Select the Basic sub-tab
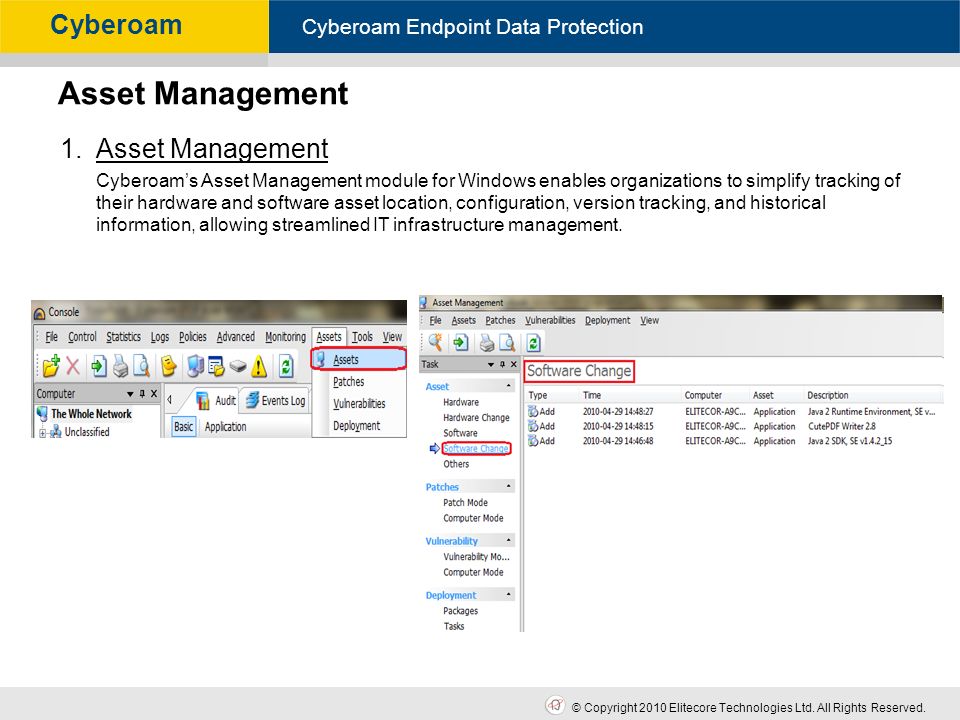 tap(183, 427)
